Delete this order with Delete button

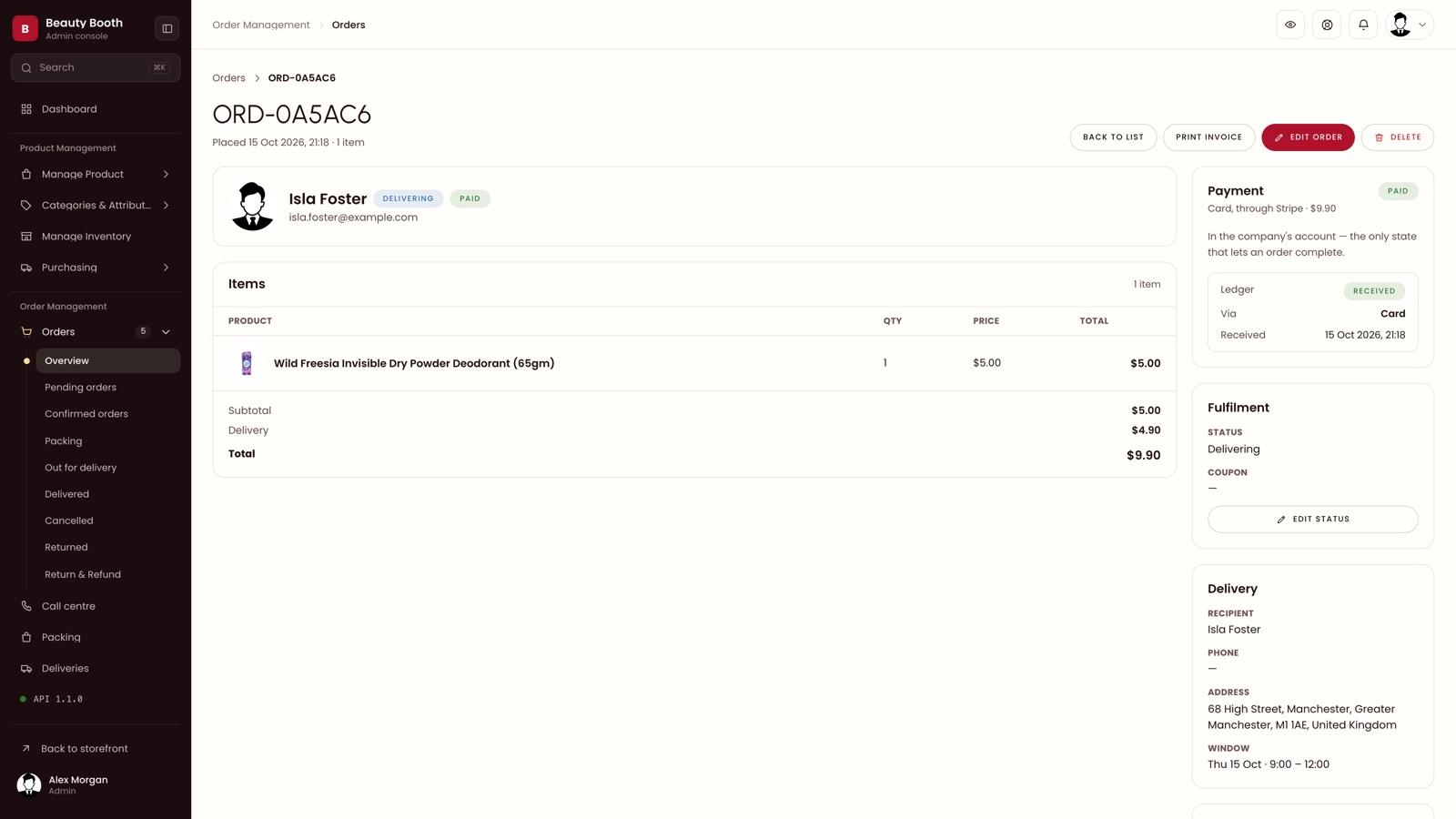pyautogui.click(x=1398, y=137)
